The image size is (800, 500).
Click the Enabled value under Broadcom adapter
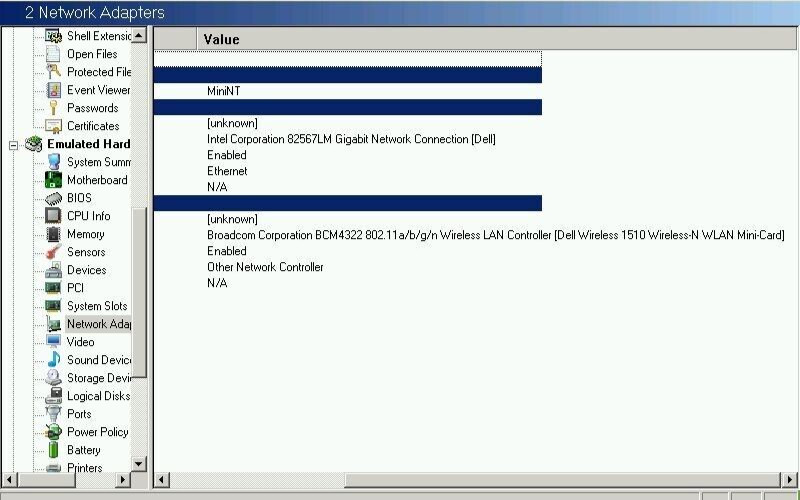(x=227, y=251)
